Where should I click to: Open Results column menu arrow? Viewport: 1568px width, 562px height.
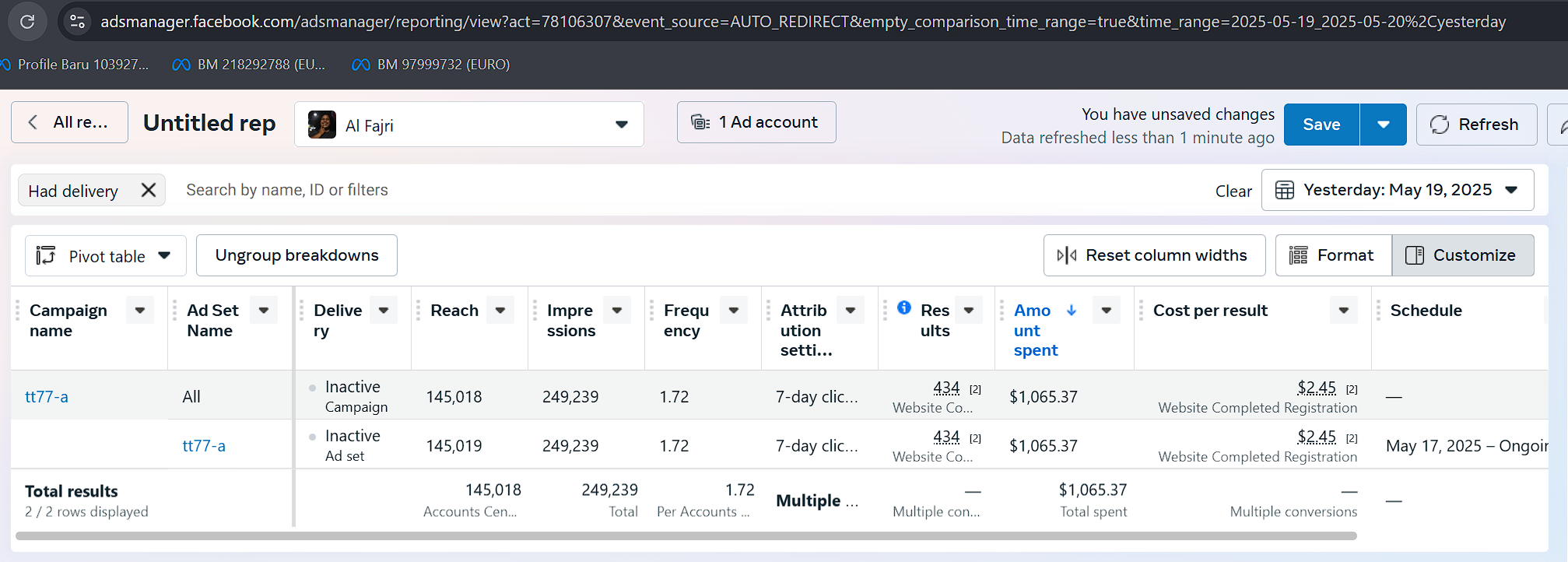click(969, 310)
